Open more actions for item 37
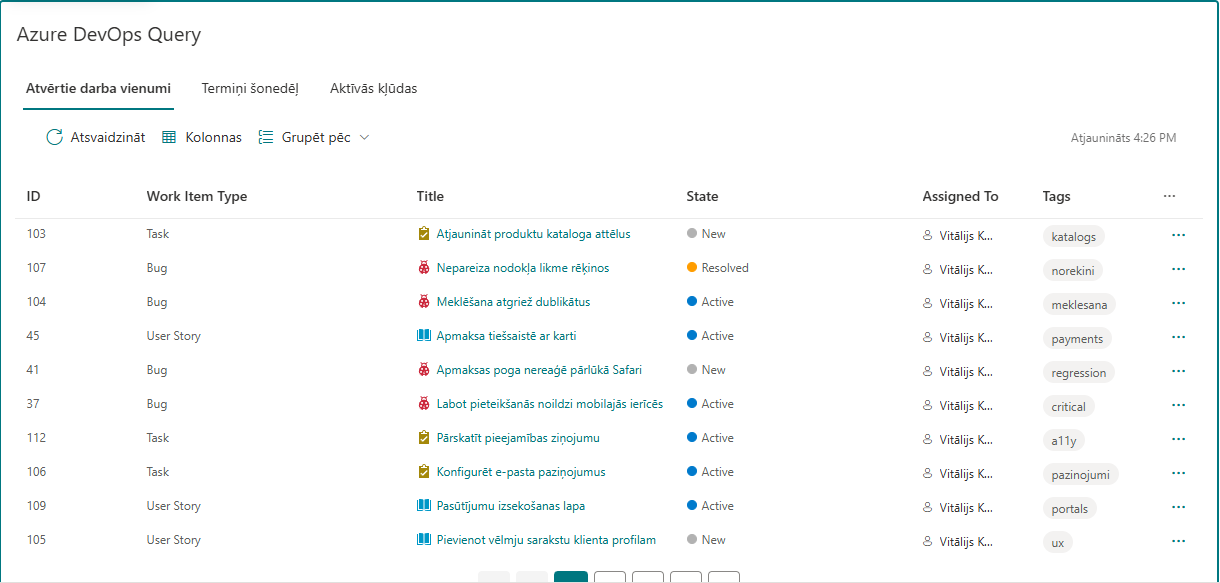The height and width of the screenshot is (583, 1220). tap(1178, 404)
